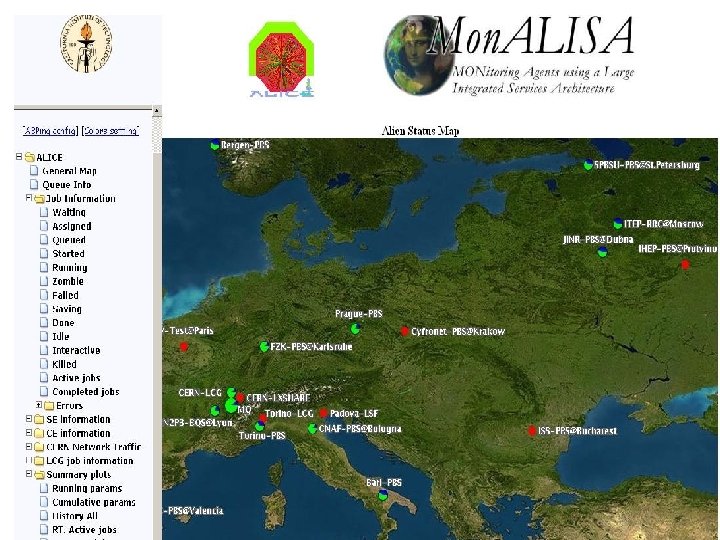Image resolution: width=720 pixels, height=540 pixels.
Task: Open the Completed jobs page
Action: pos(86,392)
